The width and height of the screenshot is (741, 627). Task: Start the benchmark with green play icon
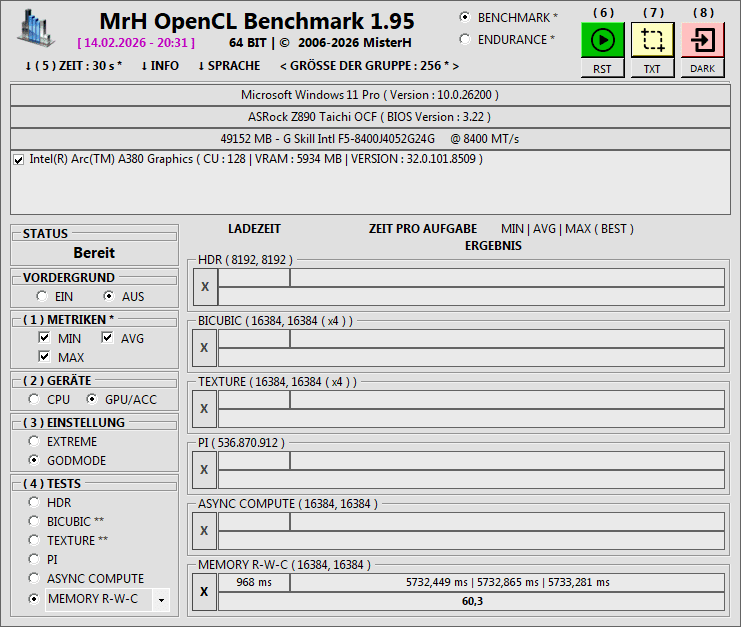coord(603,40)
